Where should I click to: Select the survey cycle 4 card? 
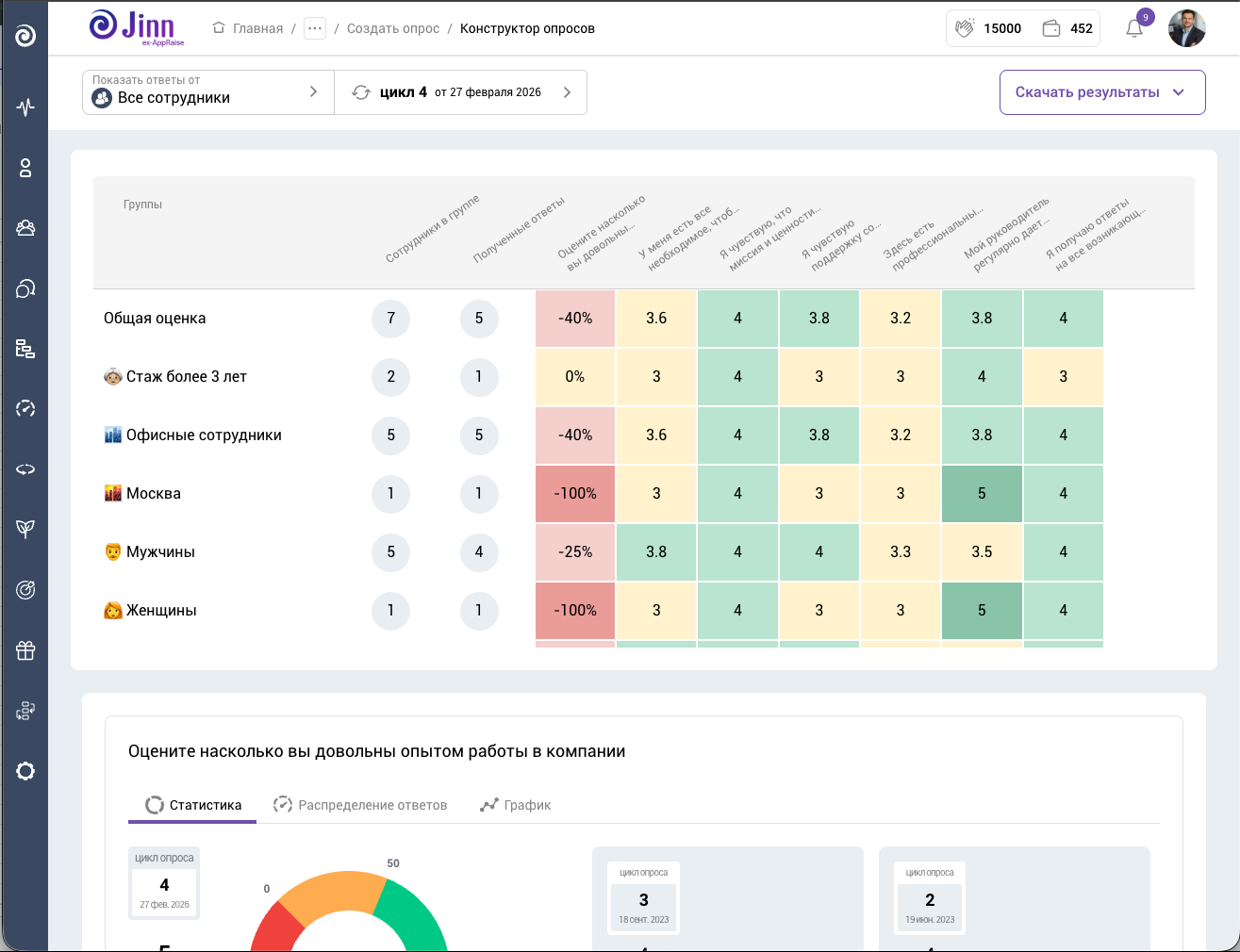(165, 884)
